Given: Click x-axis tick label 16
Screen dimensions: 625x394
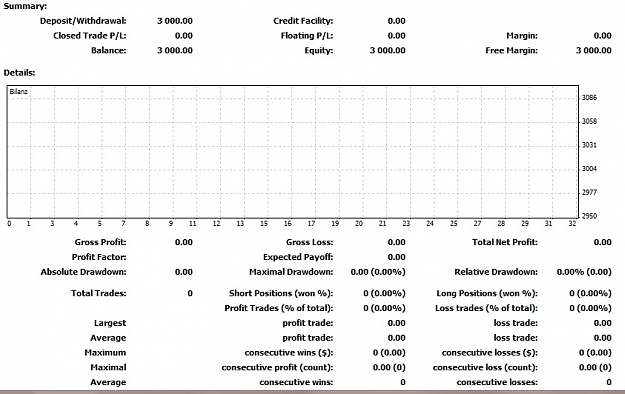Looking at the screenshot, I should tap(288, 224).
